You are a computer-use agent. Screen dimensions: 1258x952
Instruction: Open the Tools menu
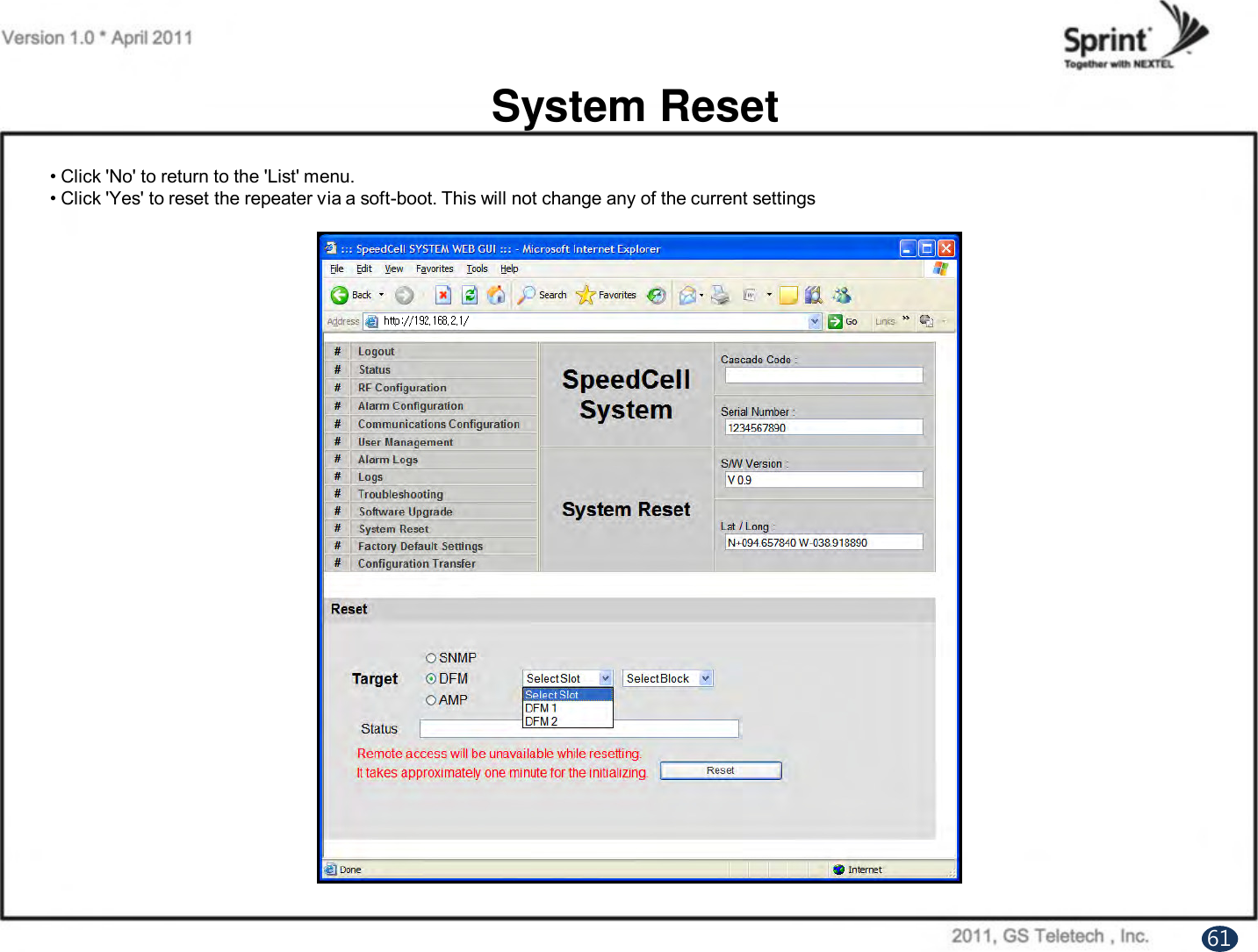pyautogui.click(x=477, y=268)
